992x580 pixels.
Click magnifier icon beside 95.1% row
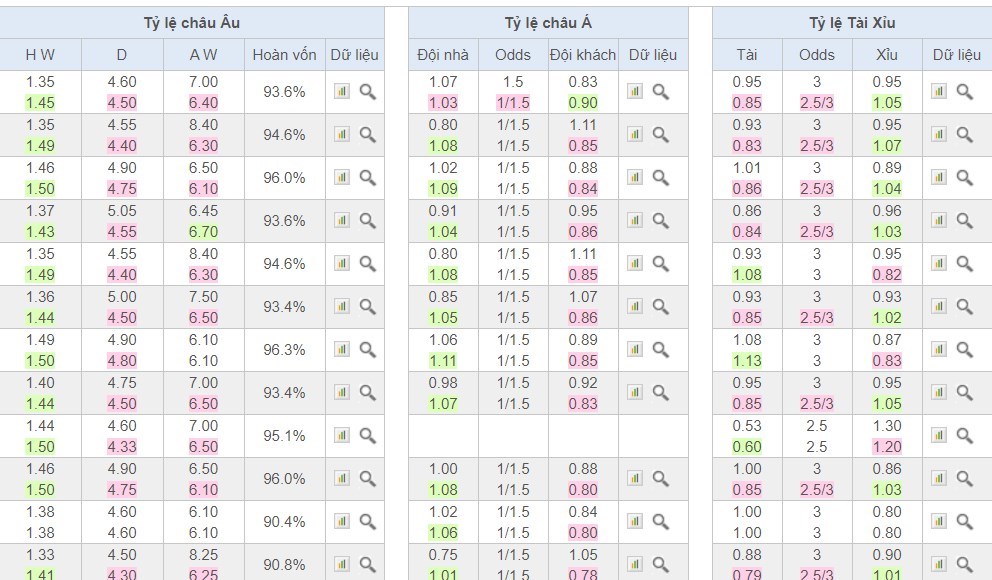click(368, 436)
